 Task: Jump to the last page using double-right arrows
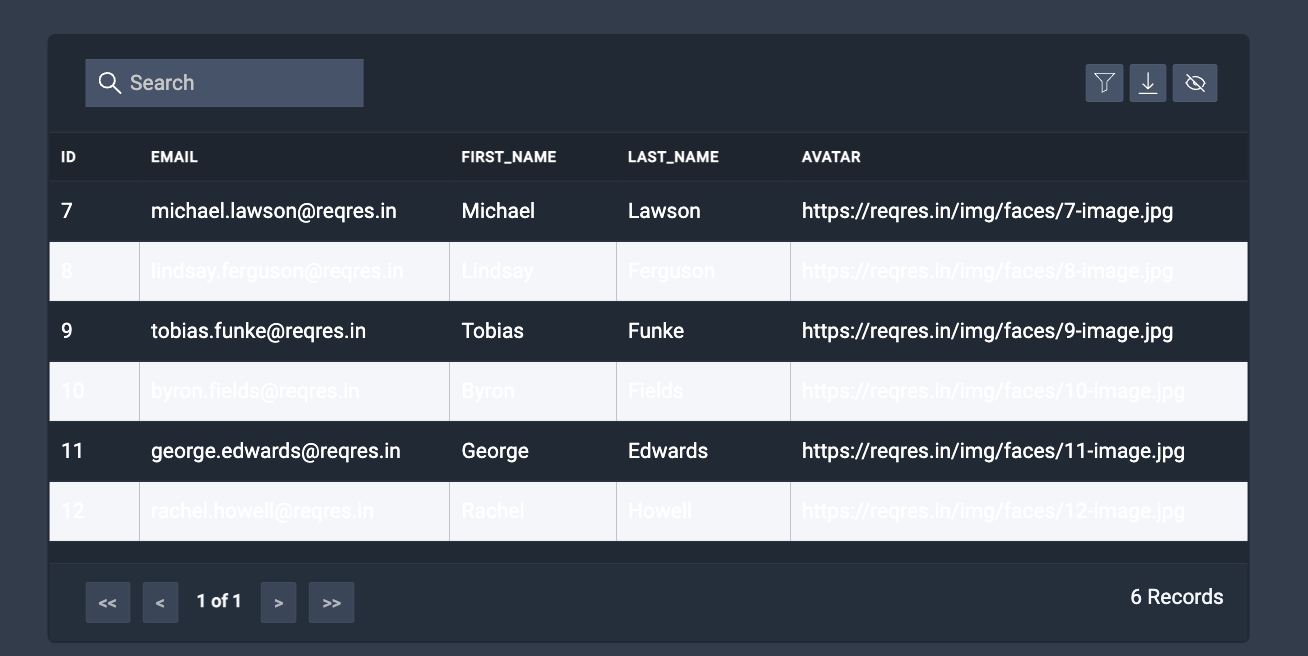(x=331, y=602)
